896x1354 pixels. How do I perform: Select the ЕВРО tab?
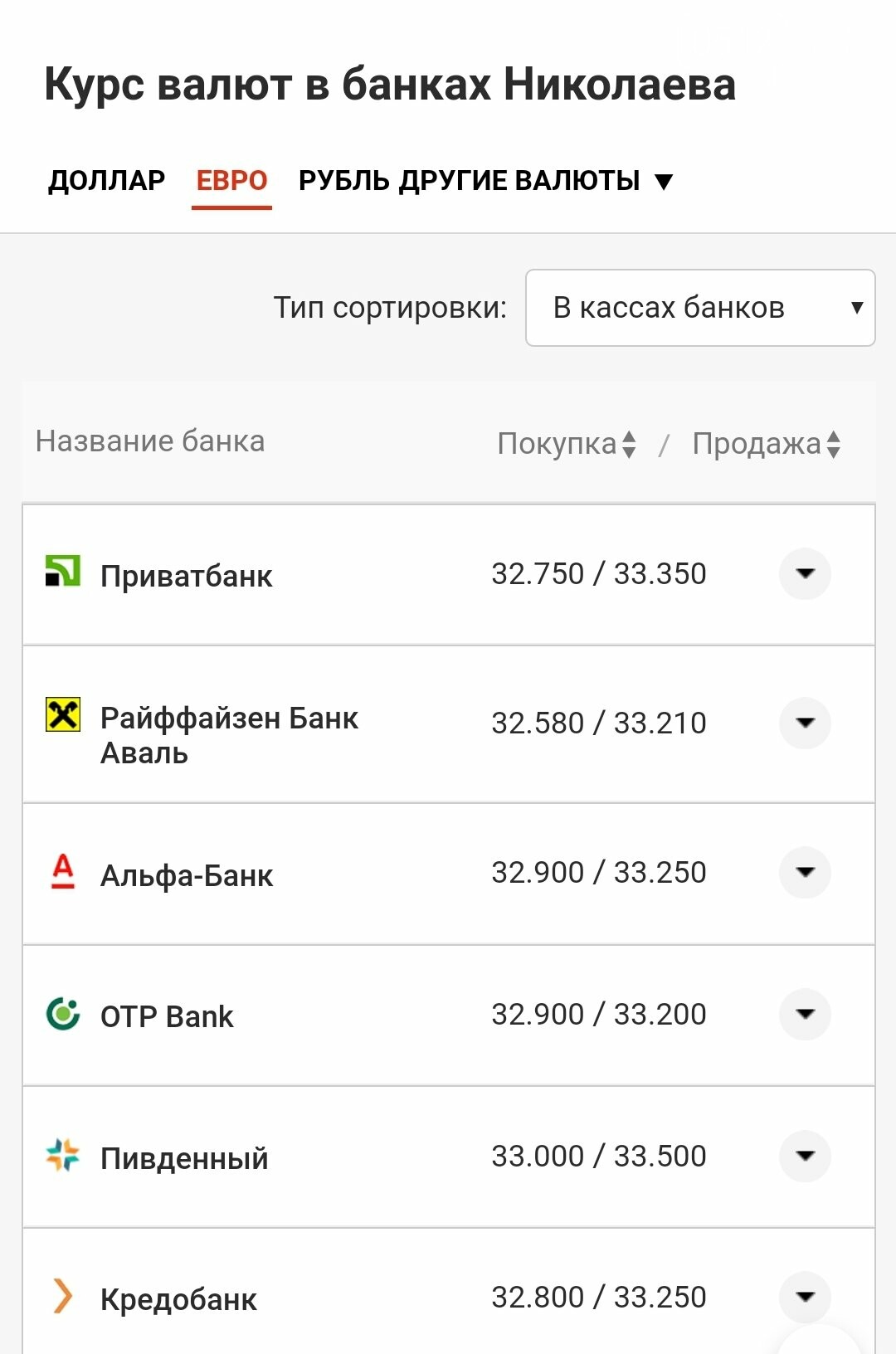tap(231, 180)
